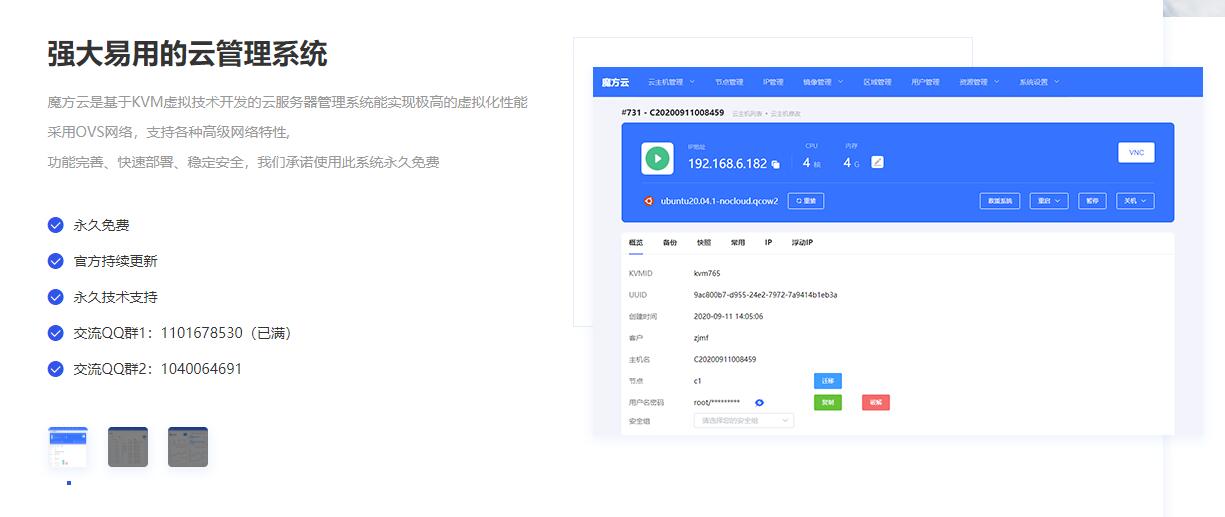Viewport: 1225px width, 517px height.
Task: Click the creation time 2020-09-11 14:05:06
Action: click(x=729, y=316)
